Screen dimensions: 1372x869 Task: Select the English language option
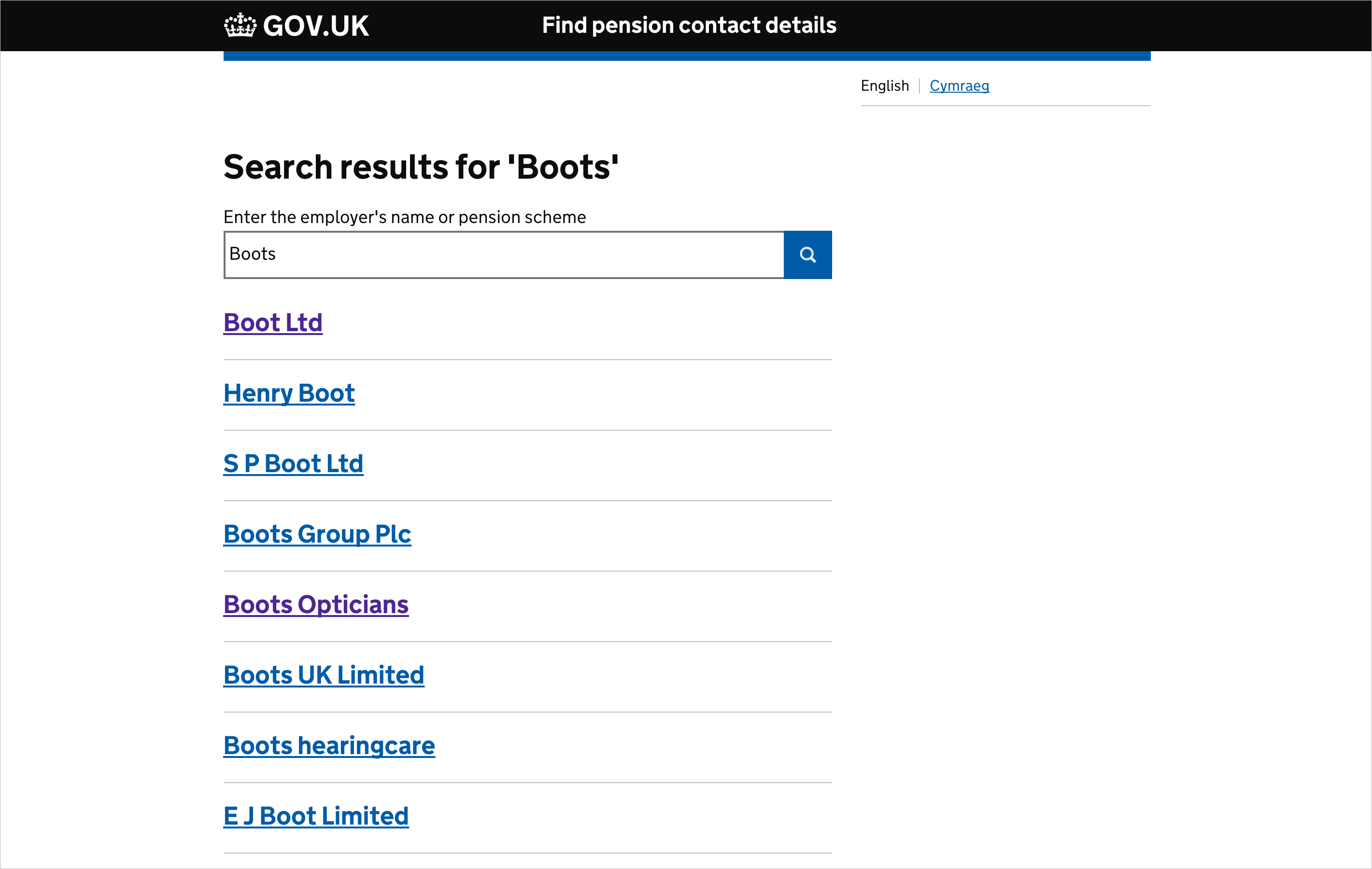(x=884, y=86)
